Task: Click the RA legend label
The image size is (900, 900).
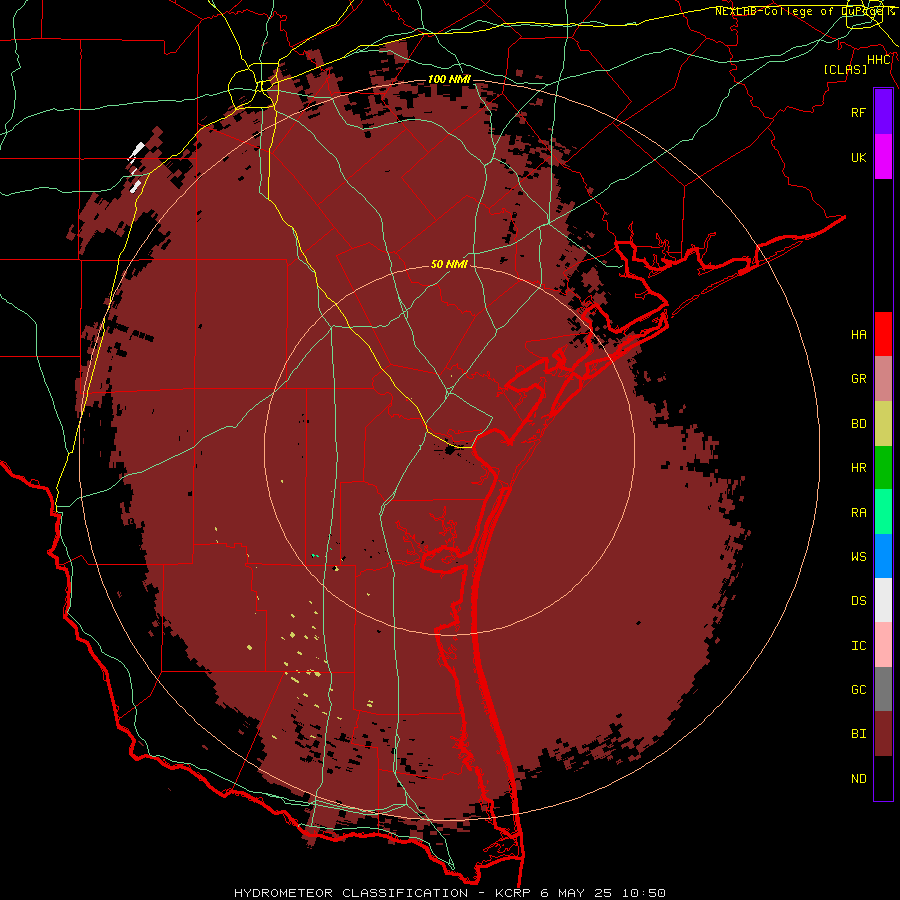Action: point(859,513)
